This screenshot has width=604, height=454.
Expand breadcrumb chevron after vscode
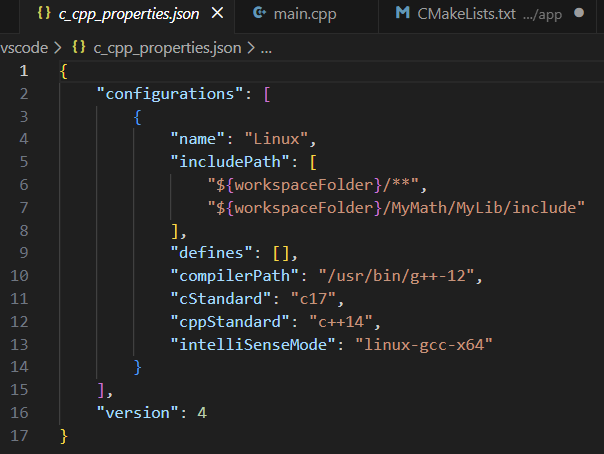(x=58, y=48)
